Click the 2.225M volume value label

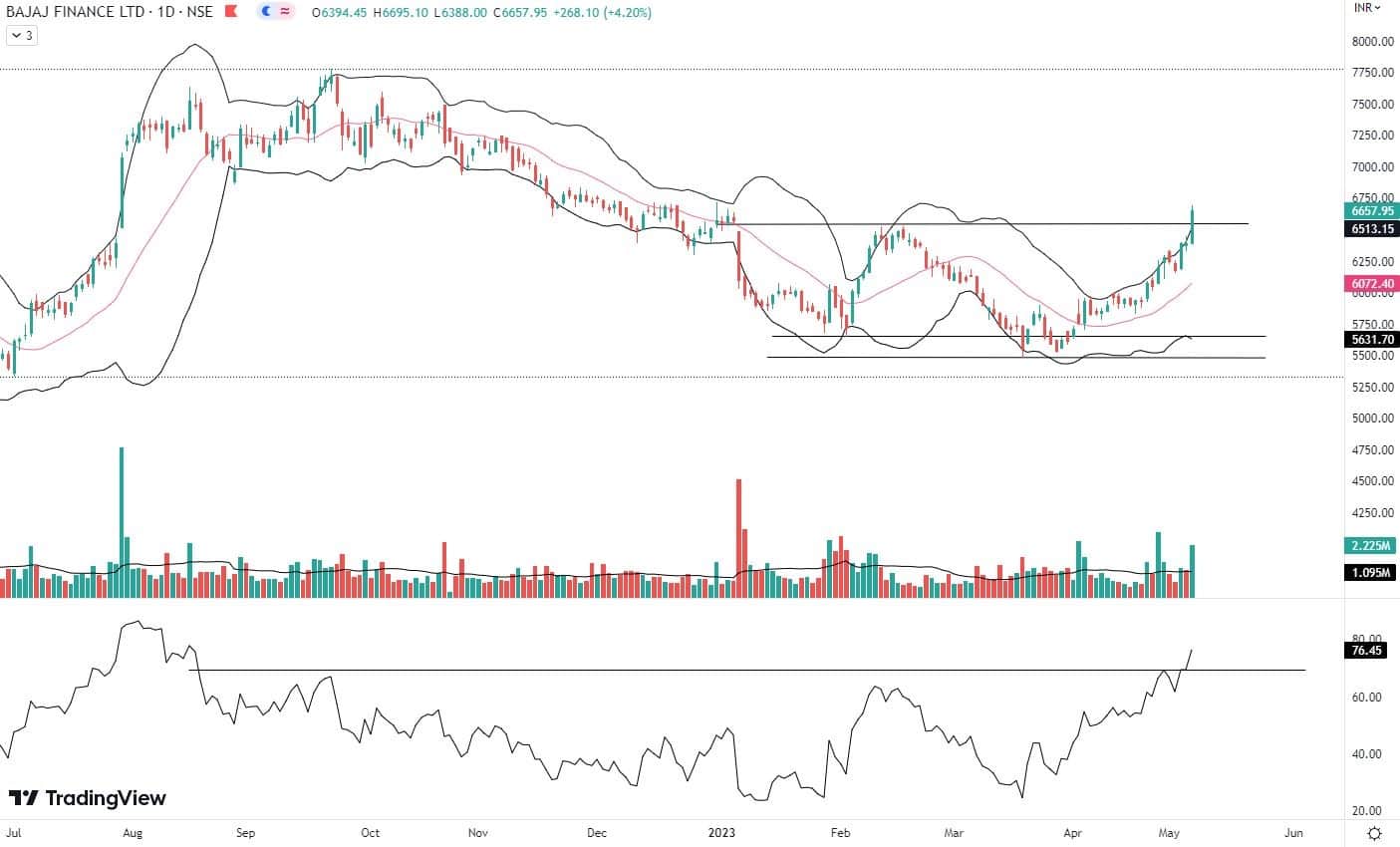pyautogui.click(x=1371, y=545)
